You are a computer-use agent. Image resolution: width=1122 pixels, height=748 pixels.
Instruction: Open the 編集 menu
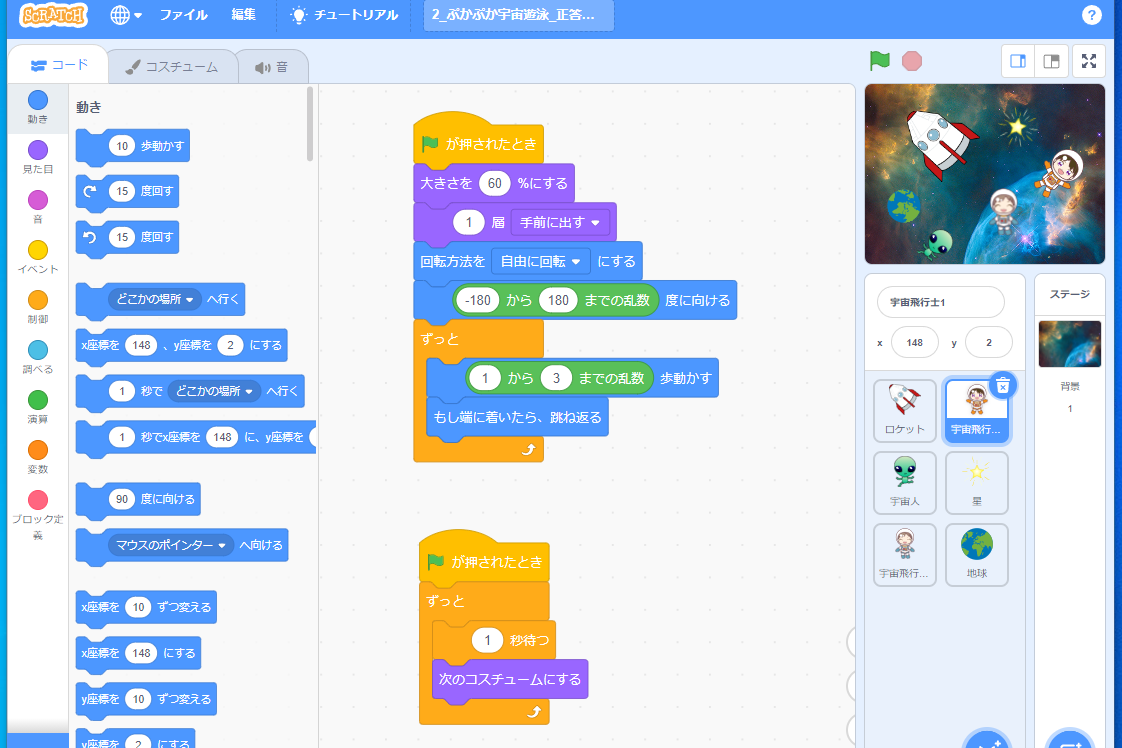(243, 15)
